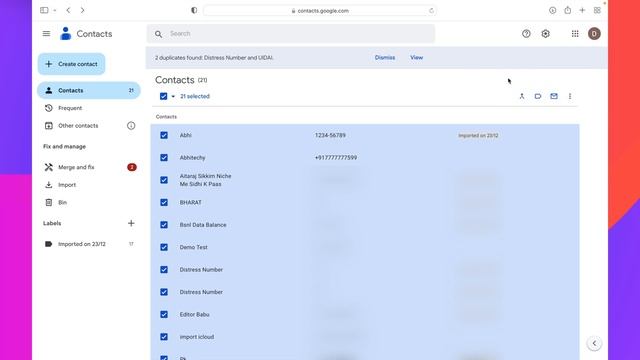
Task: Open Safari downloads
Action: pos(552,11)
